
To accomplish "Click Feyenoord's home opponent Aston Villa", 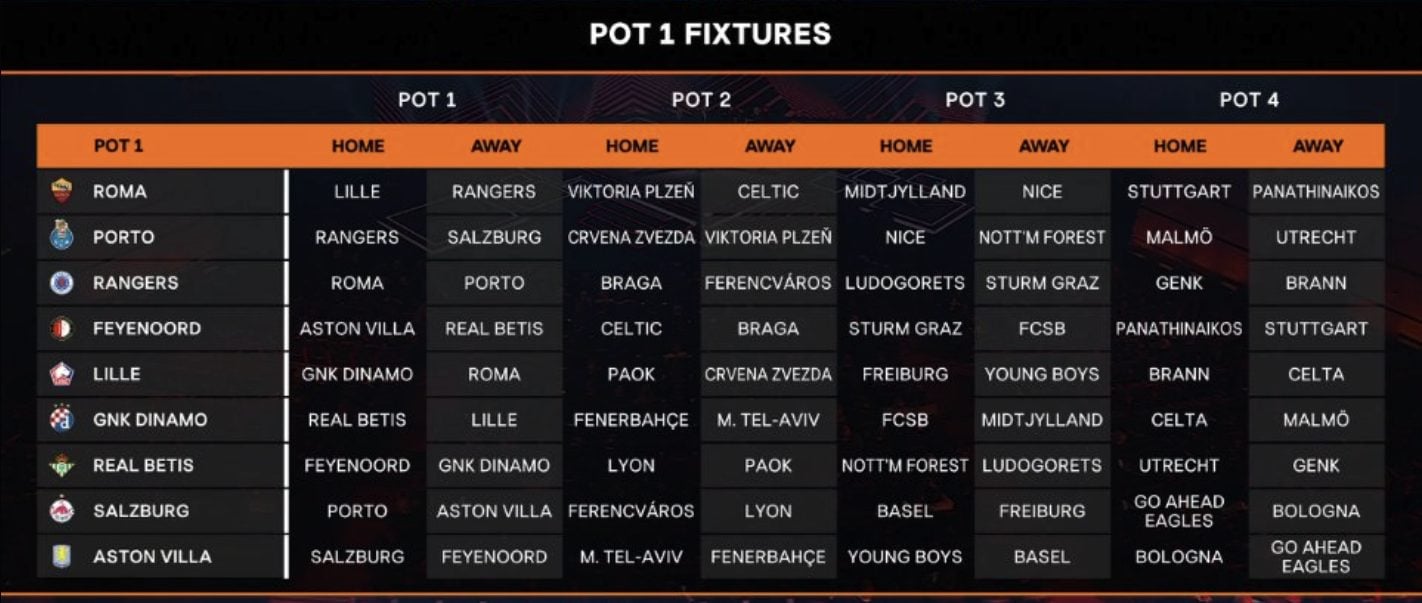I will click(357, 328).
